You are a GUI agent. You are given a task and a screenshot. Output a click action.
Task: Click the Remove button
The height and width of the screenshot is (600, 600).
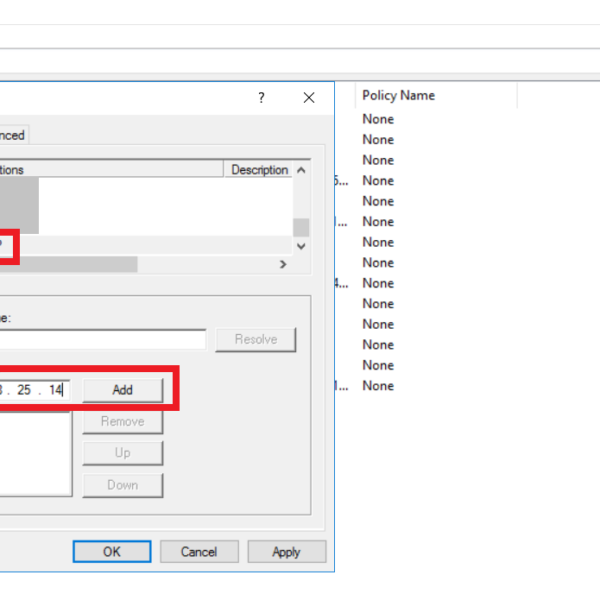click(122, 422)
